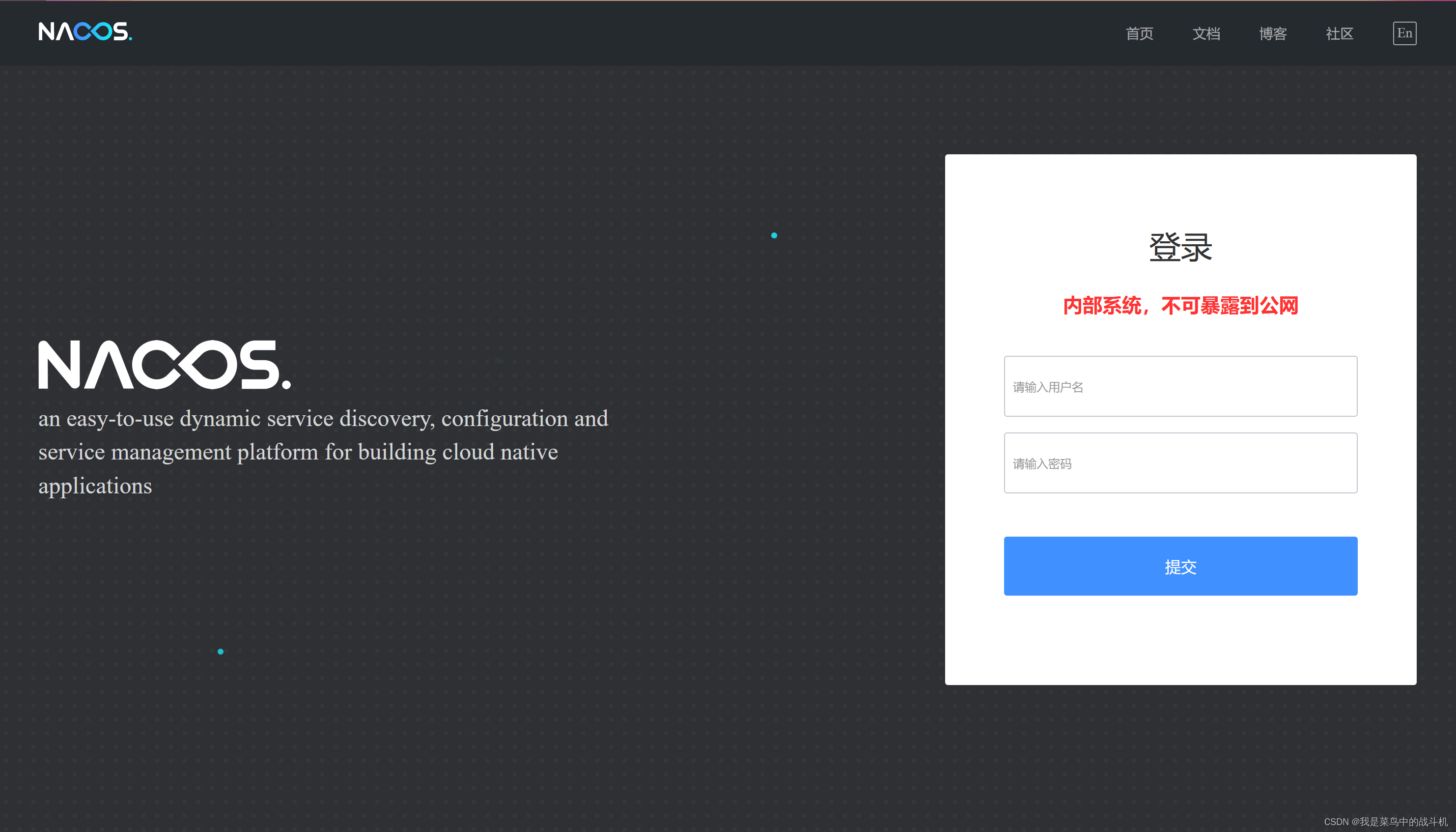1456x832 pixels.
Task: Click the period mark after NACOS in the header
Action: 130,39
